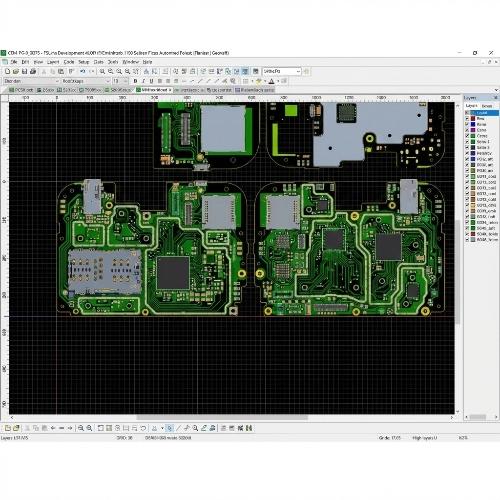Switch to the second tab in the Layers panel
This screenshot has height=500, width=500.
point(487,106)
